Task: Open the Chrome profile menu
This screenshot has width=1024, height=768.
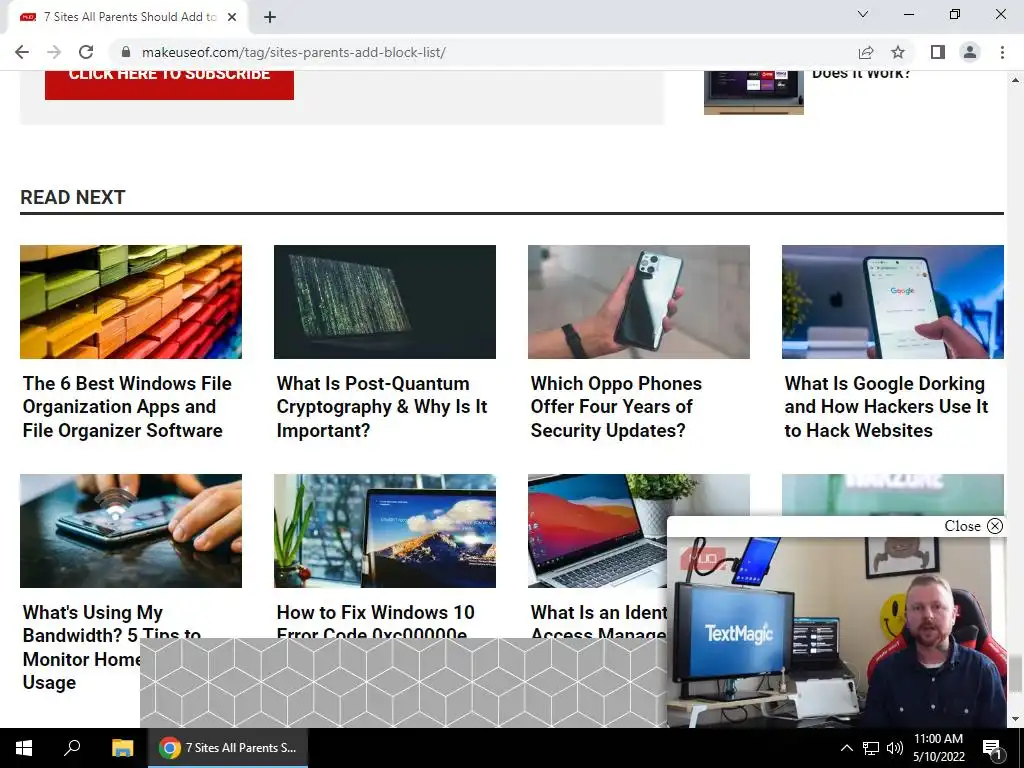Action: (x=970, y=52)
